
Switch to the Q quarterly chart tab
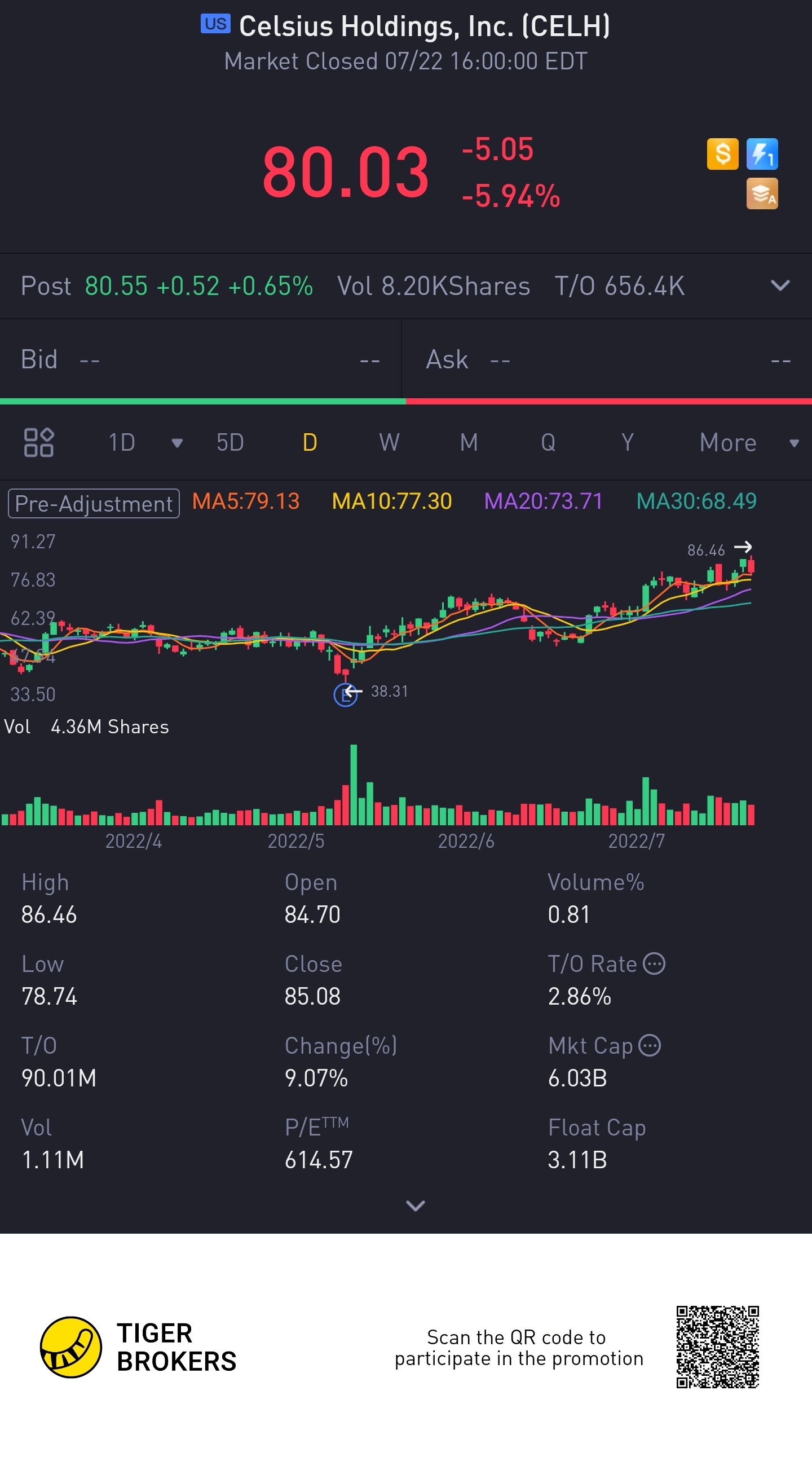click(548, 443)
